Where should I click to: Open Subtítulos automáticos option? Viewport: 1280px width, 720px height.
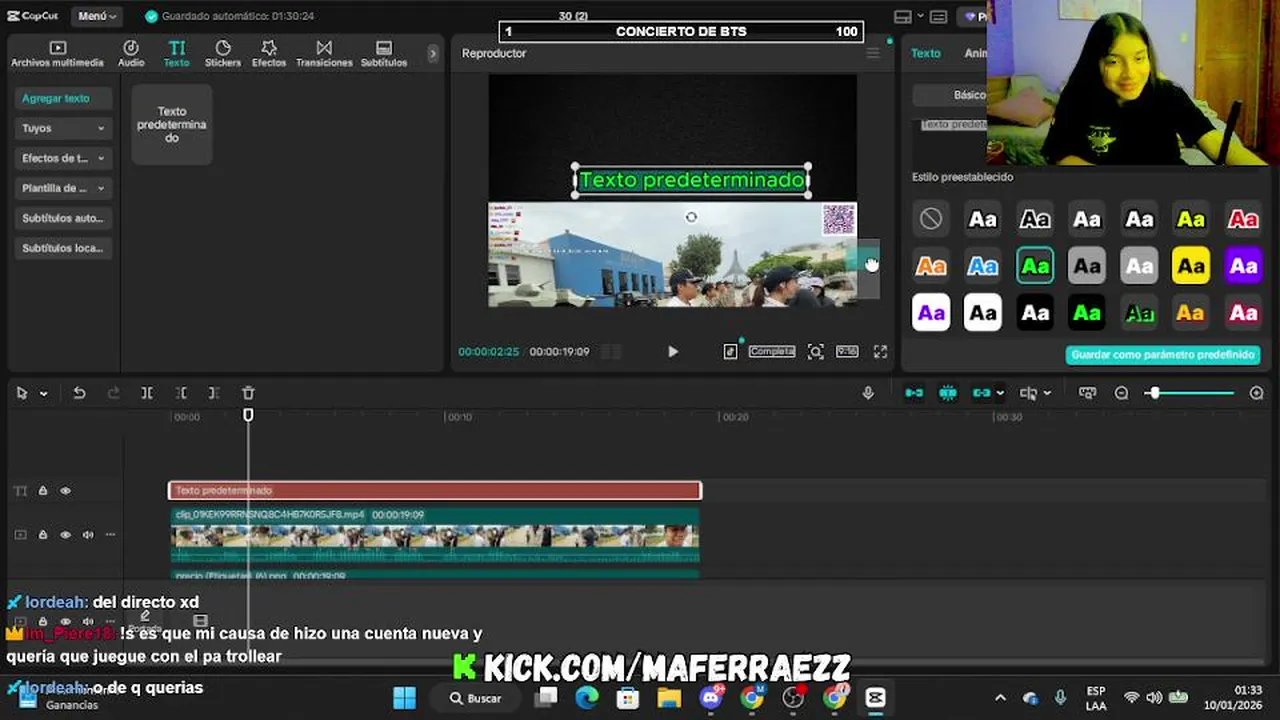tap(63, 218)
